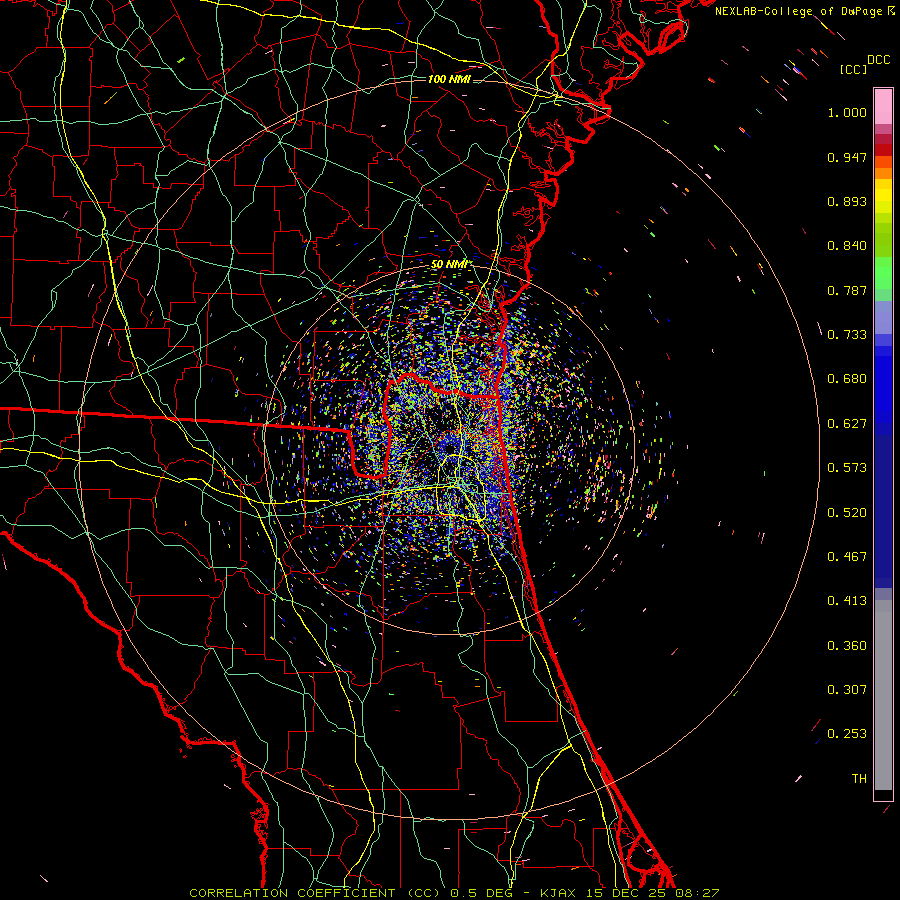Screen dimensions: 900x900
Task: Click the TH threshold label
Action: click(x=859, y=779)
